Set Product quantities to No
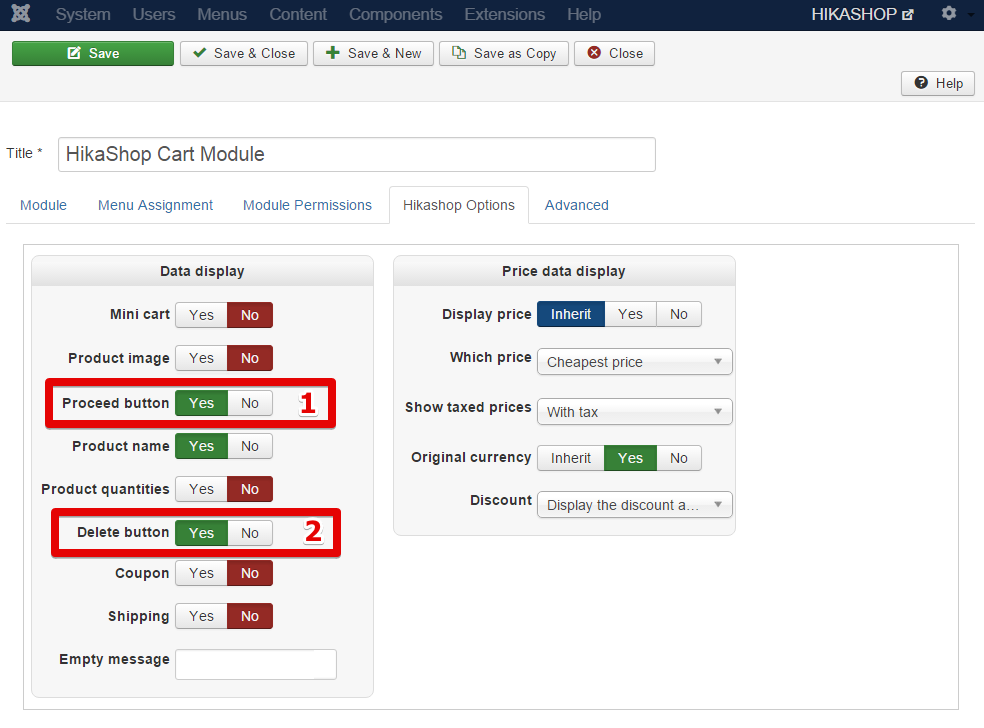Viewport: 984px width, 728px height. click(x=250, y=489)
